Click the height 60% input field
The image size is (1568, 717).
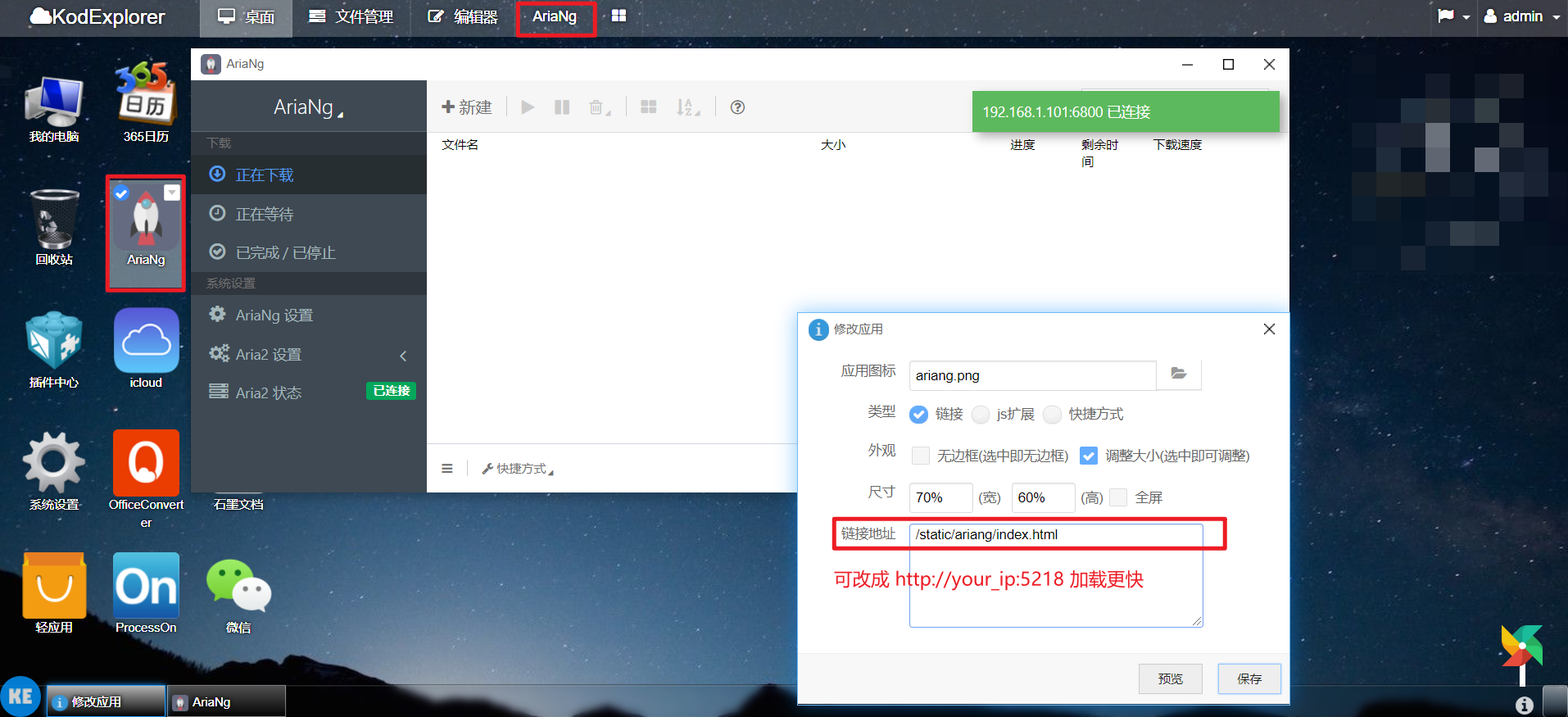1043,497
